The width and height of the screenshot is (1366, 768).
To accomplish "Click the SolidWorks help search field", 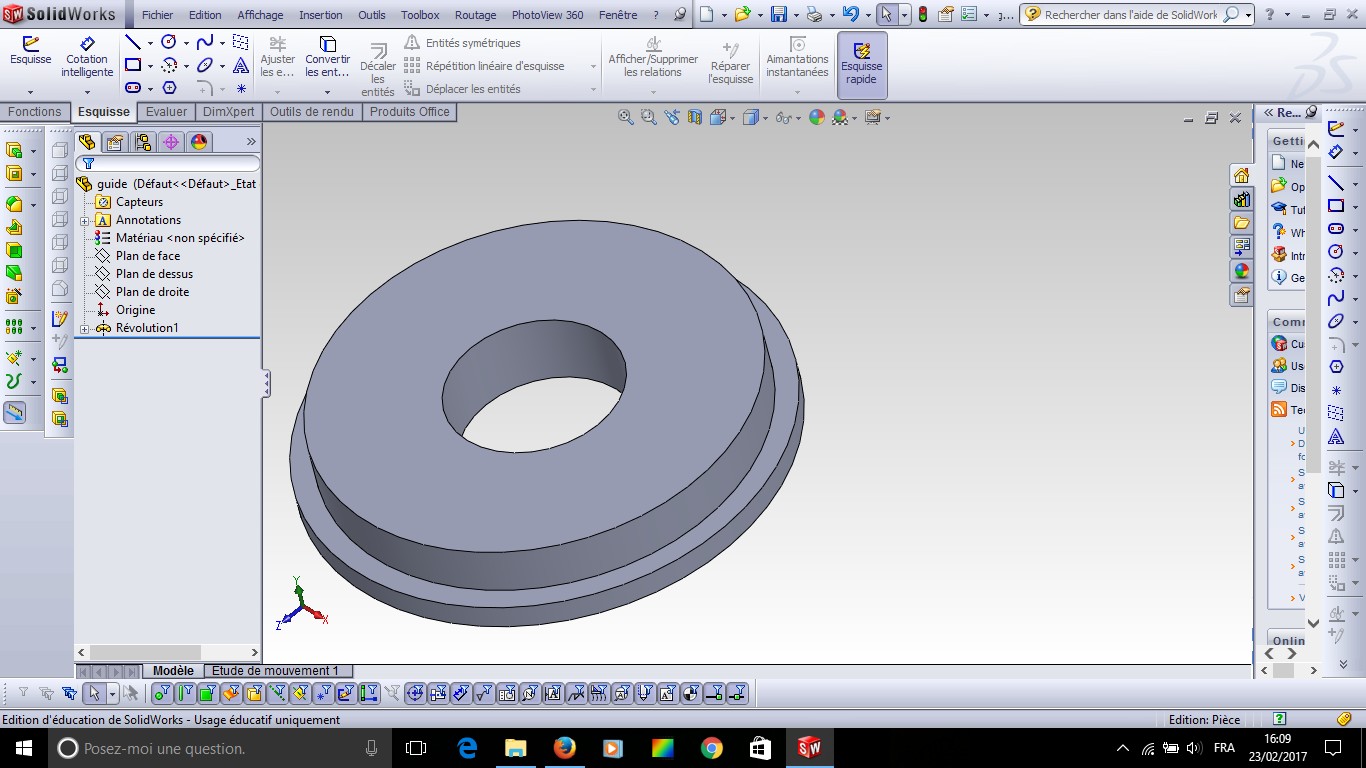I will point(1132,14).
